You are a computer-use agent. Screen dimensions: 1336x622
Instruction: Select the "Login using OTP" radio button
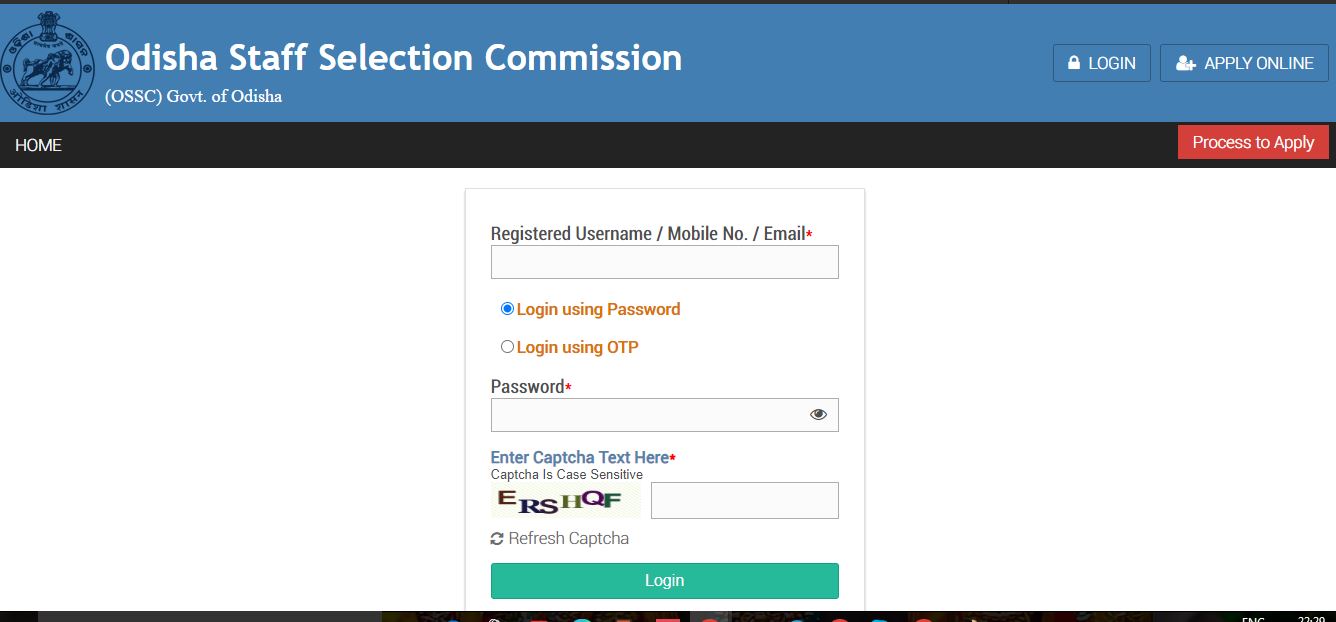507,345
